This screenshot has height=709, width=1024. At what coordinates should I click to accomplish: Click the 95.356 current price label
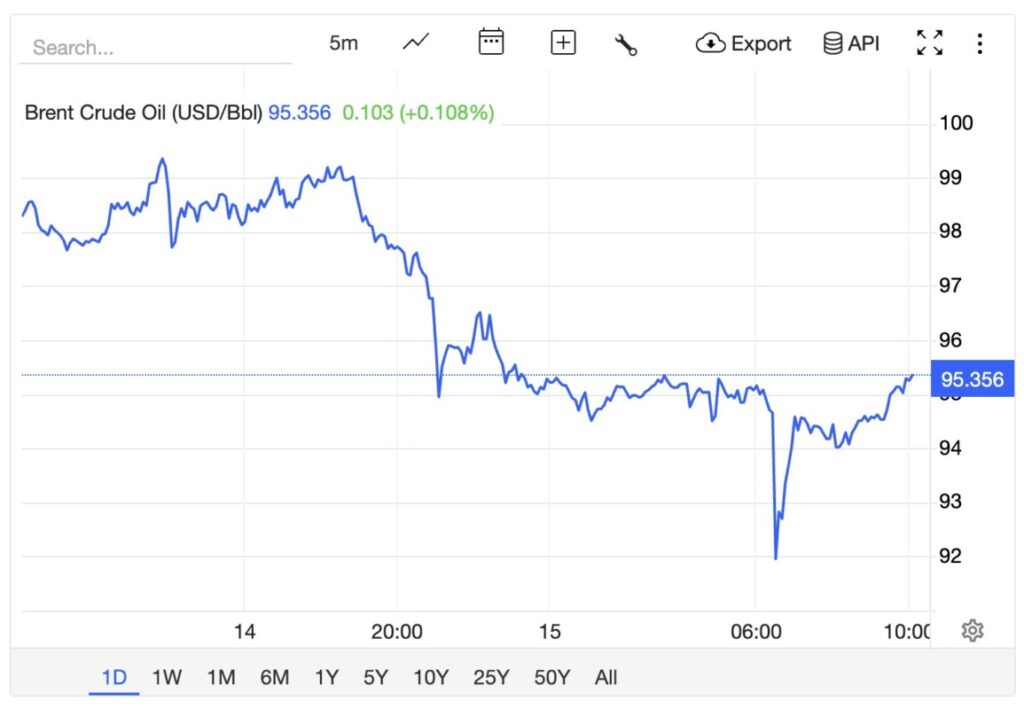pyautogui.click(x=972, y=380)
